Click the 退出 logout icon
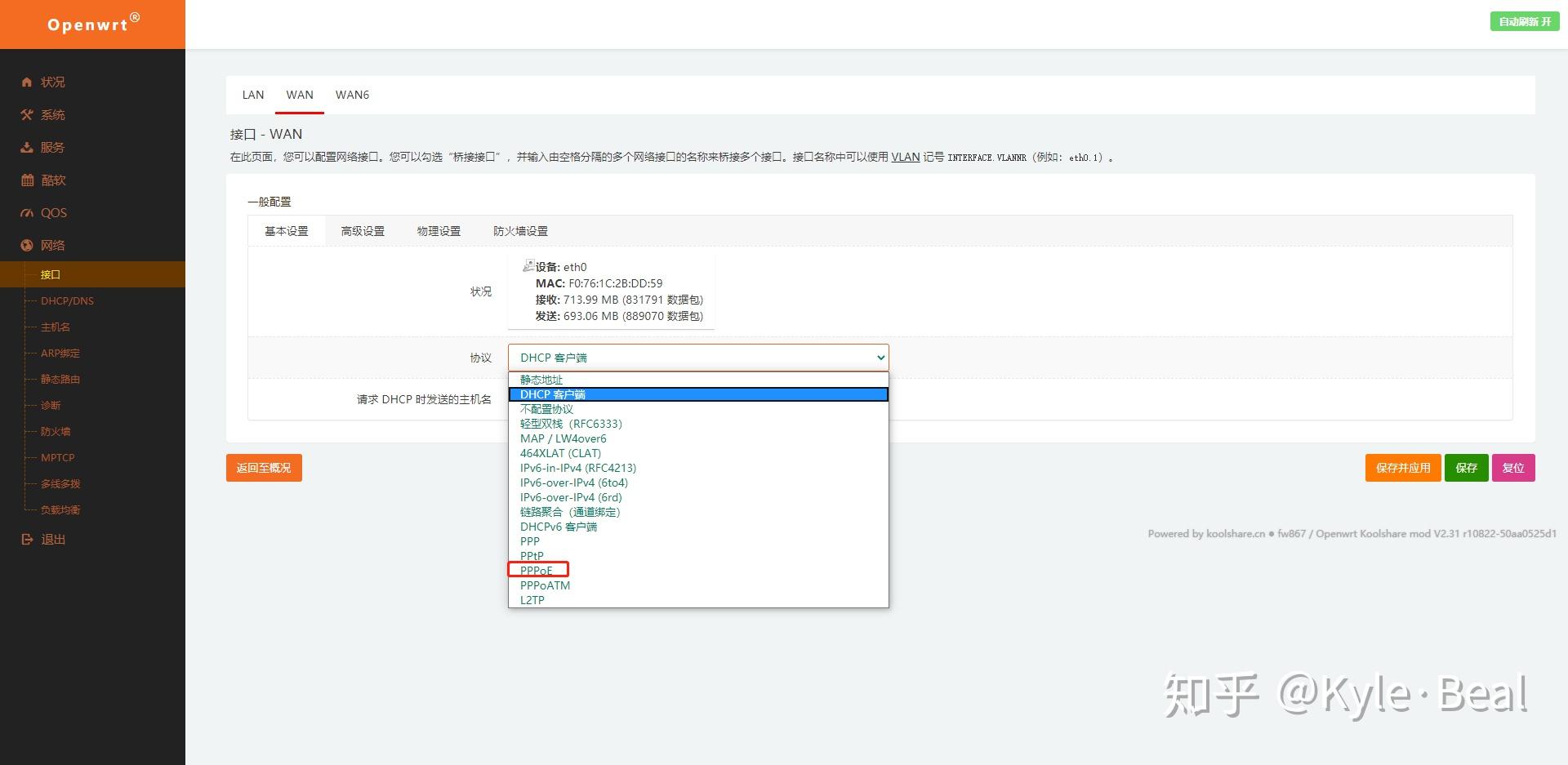 click(x=25, y=539)
